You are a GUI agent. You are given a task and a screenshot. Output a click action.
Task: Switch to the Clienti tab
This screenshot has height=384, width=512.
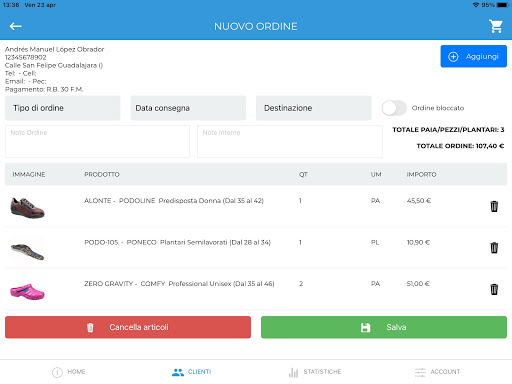pyautogui.click(x=192, y=372)
